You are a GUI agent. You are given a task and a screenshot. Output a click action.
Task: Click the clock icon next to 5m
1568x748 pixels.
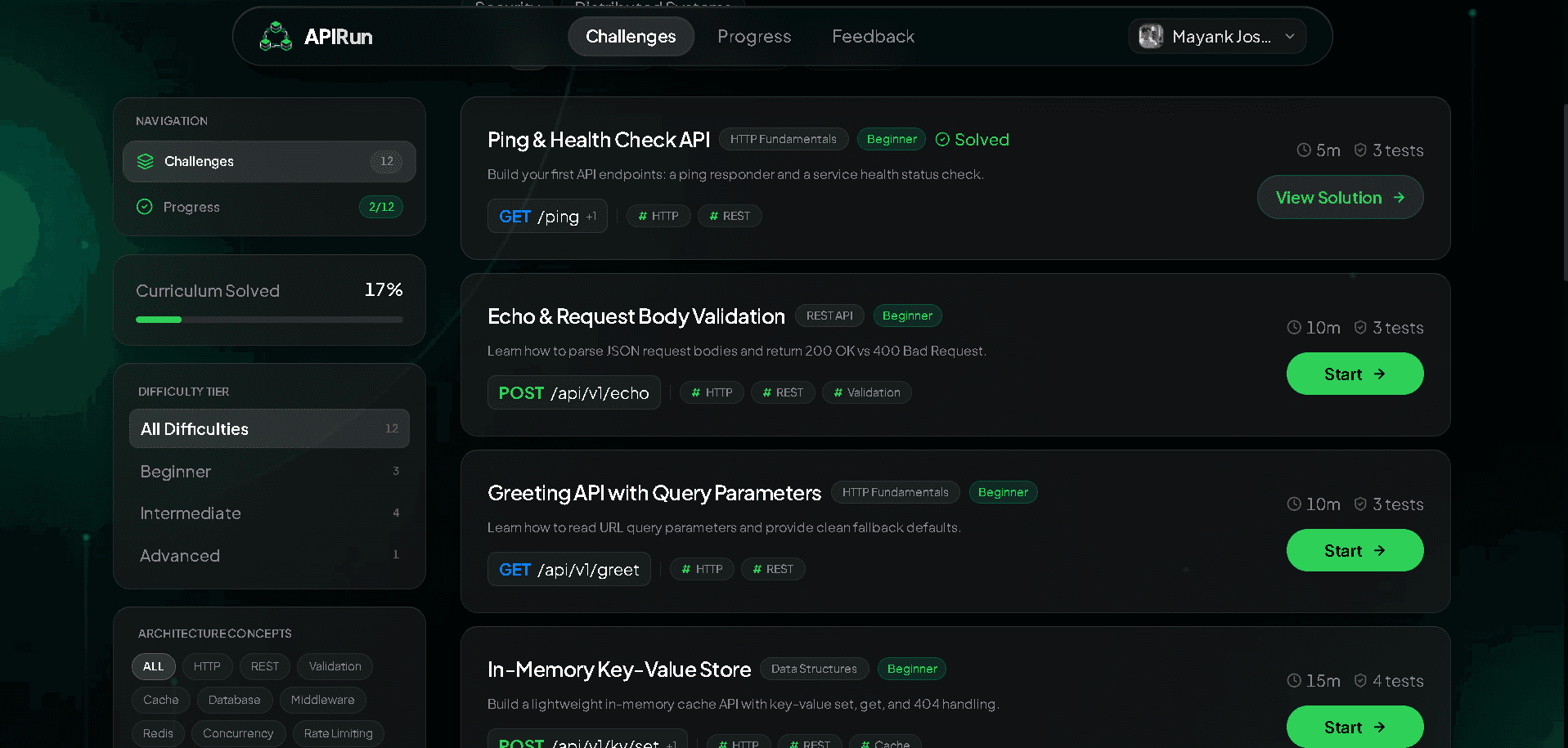(1304, 150)
